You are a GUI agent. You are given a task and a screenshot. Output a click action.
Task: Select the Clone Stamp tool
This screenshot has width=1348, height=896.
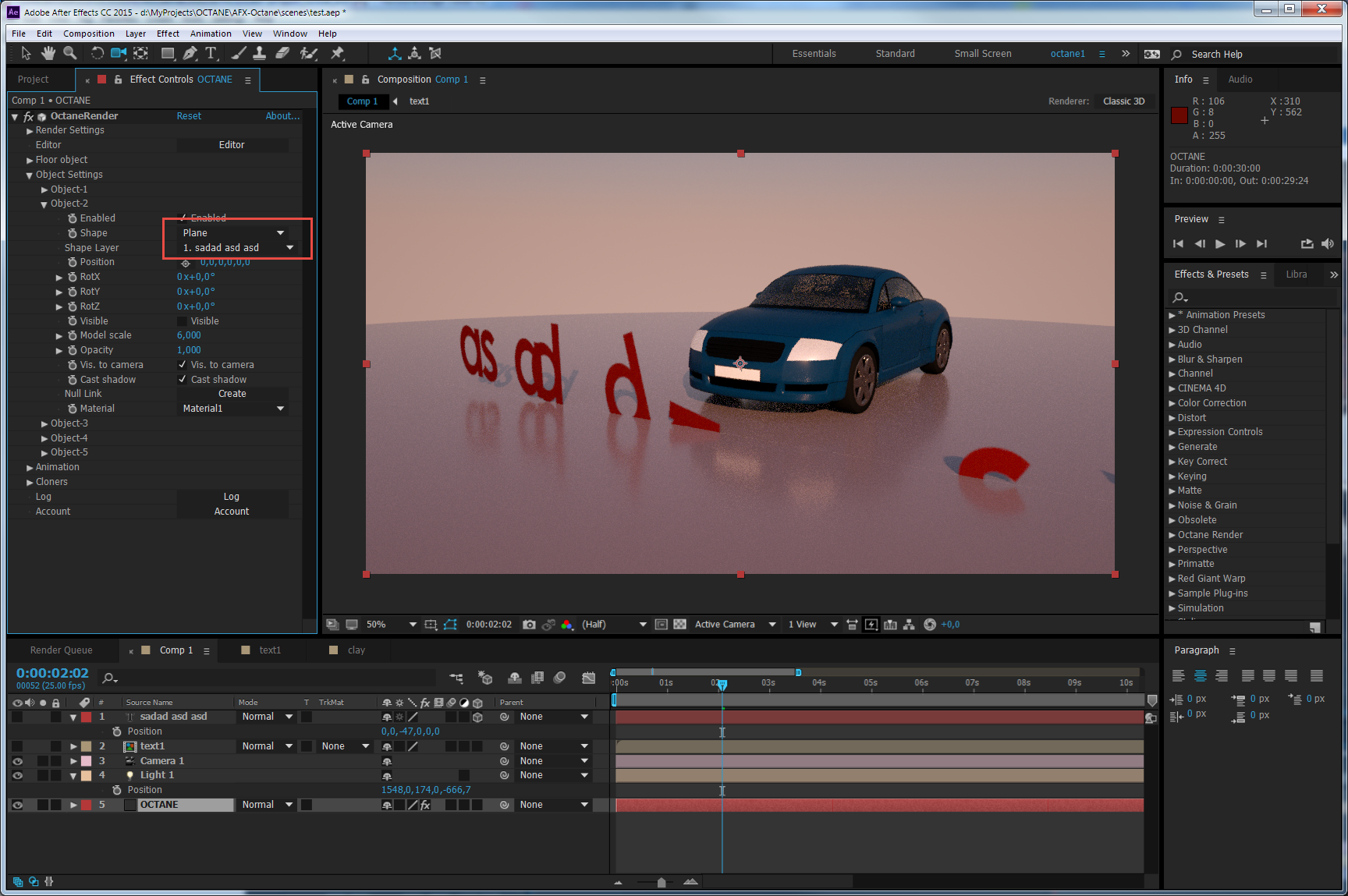[x=260, y=53]
